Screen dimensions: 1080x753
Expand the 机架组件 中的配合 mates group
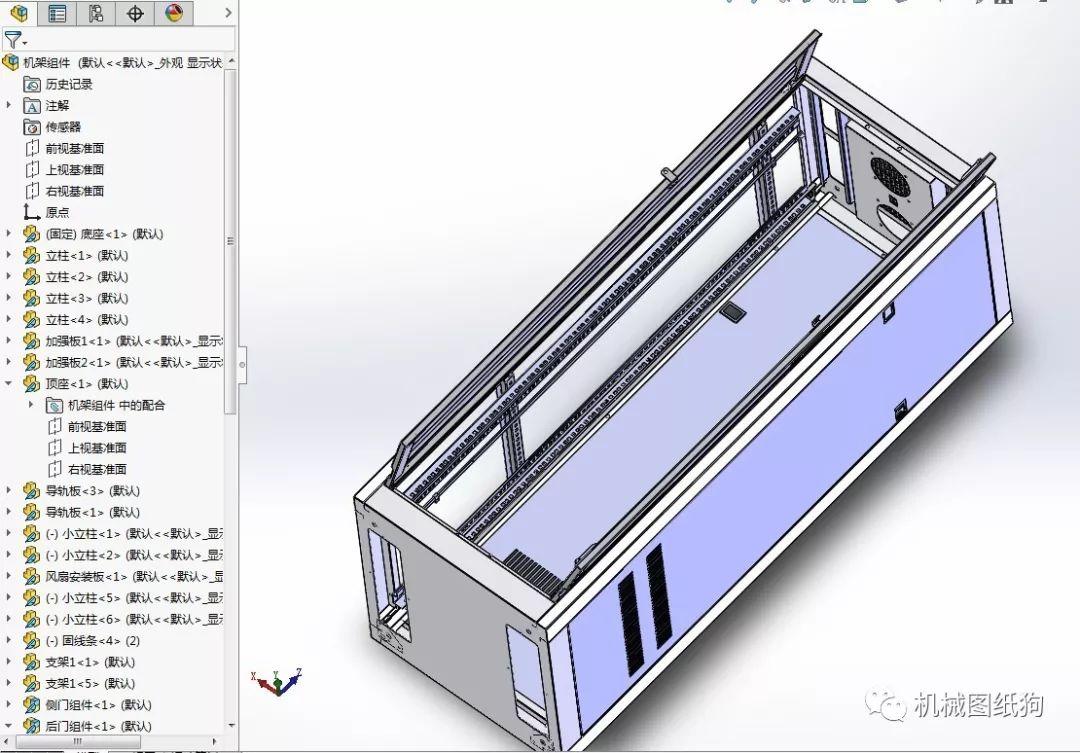pyautogui.click(x=29, y=405)
